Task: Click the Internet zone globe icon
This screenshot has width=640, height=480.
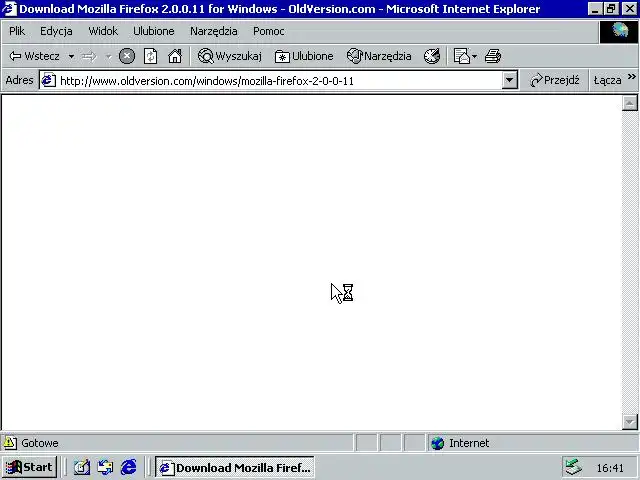Action: pyautogui.click(x=438, y=443)
